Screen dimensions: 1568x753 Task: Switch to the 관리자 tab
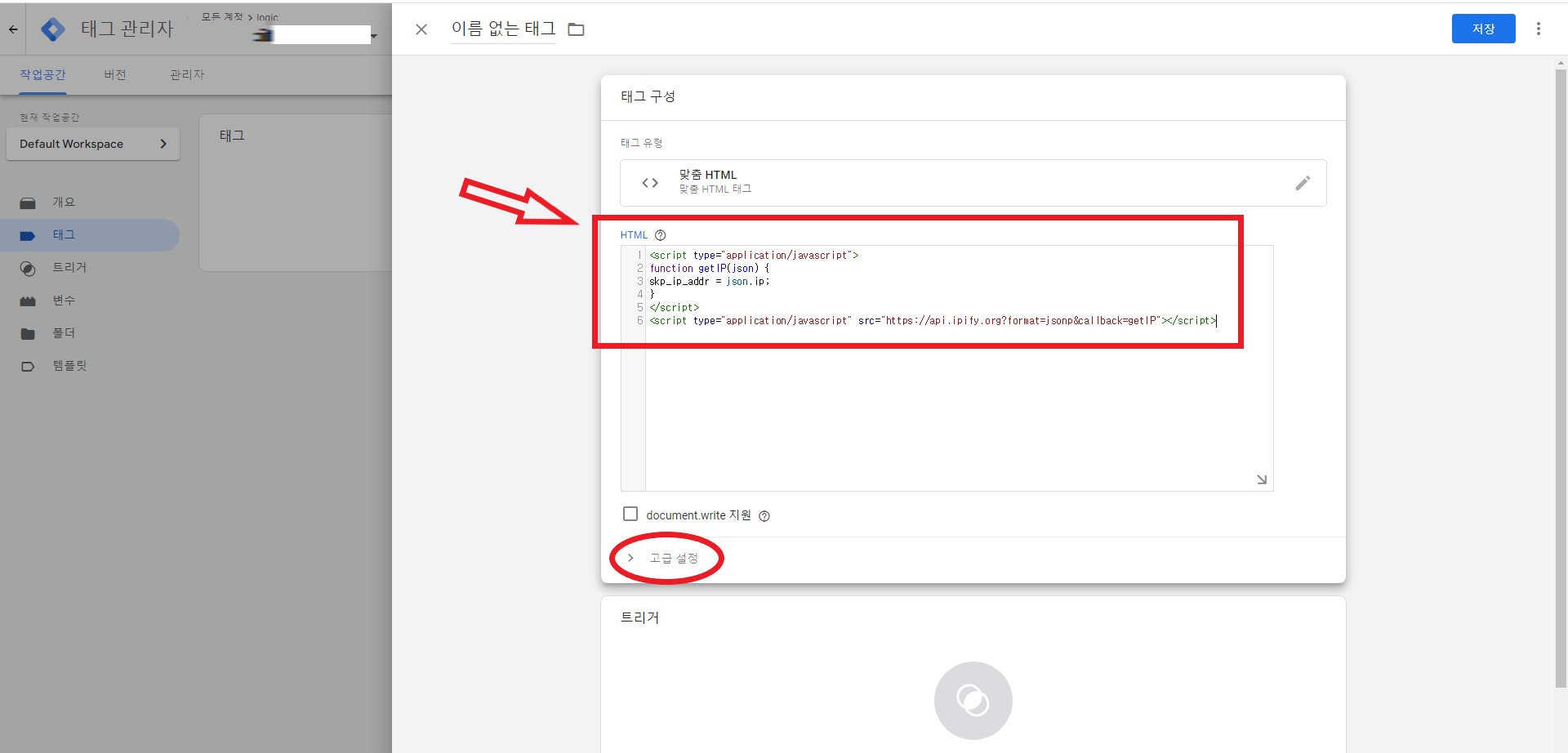(x=187, y=74)
